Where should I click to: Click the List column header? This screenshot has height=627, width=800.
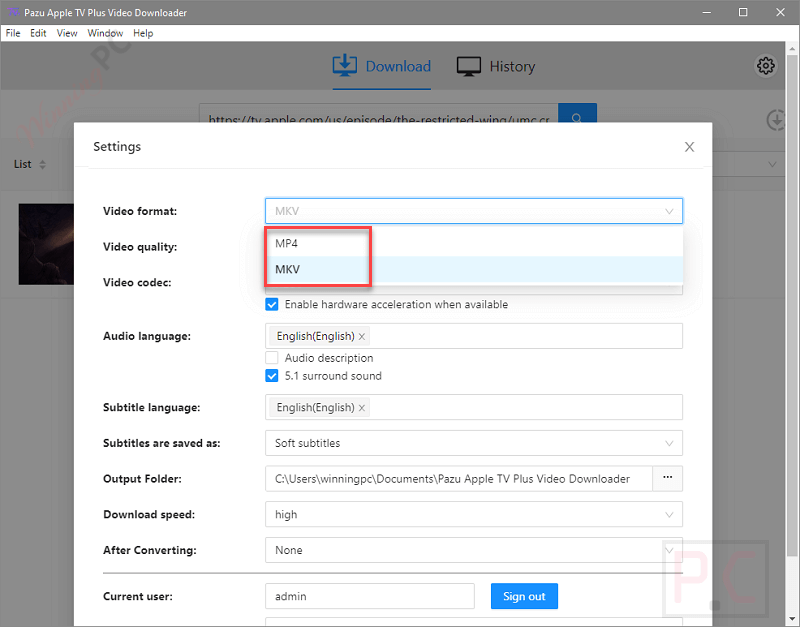(x=22, y=164)
